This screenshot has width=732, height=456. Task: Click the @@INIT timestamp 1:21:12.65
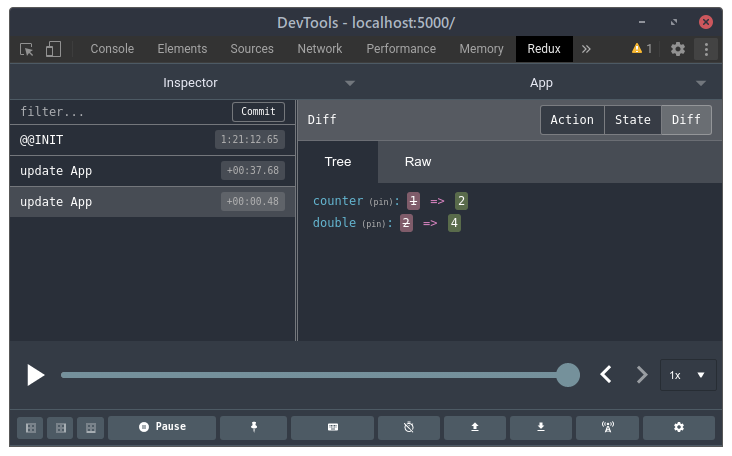[x=249, y=140]
